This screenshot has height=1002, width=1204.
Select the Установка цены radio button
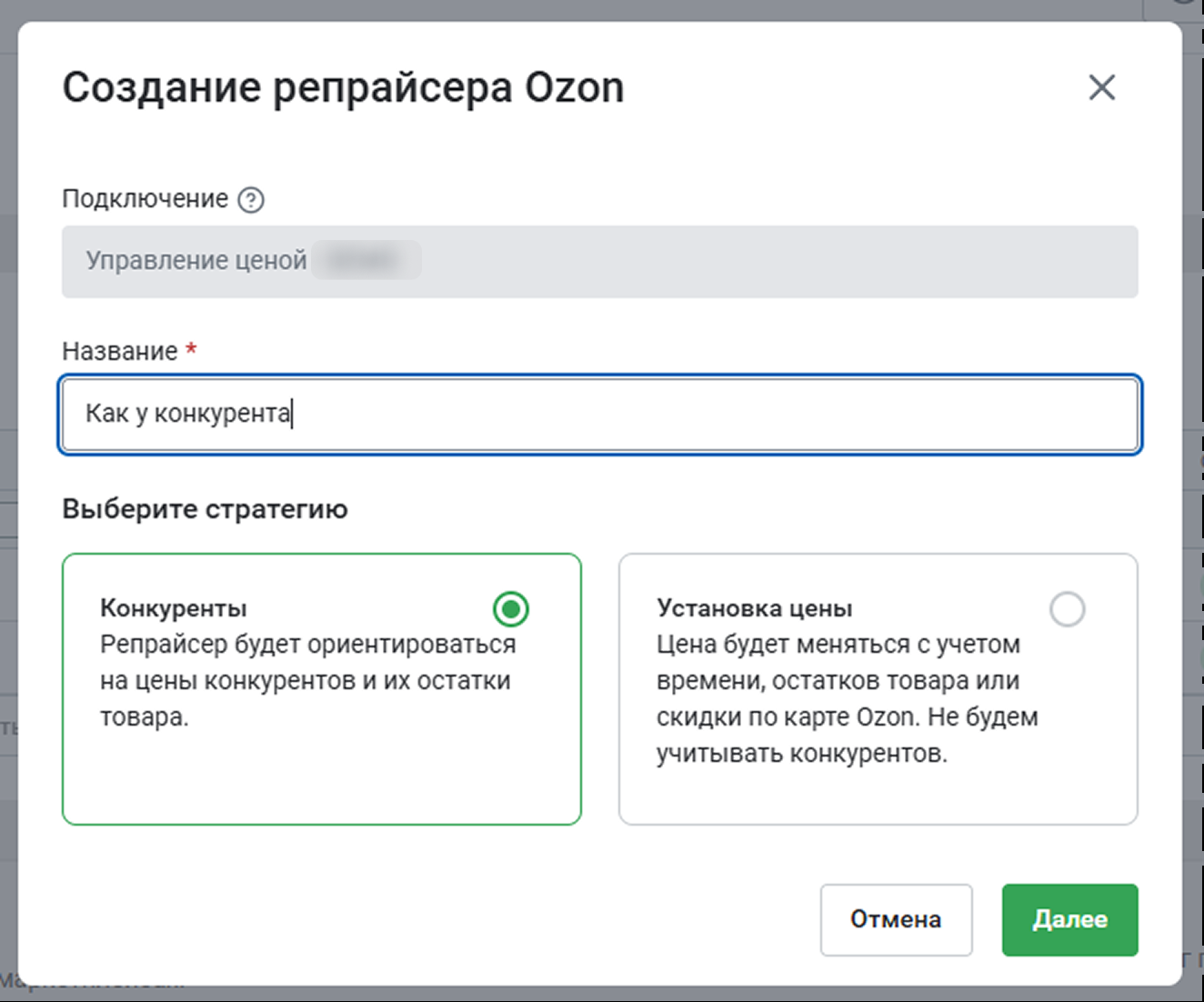pyautogui.click(x=1067, y=608)
